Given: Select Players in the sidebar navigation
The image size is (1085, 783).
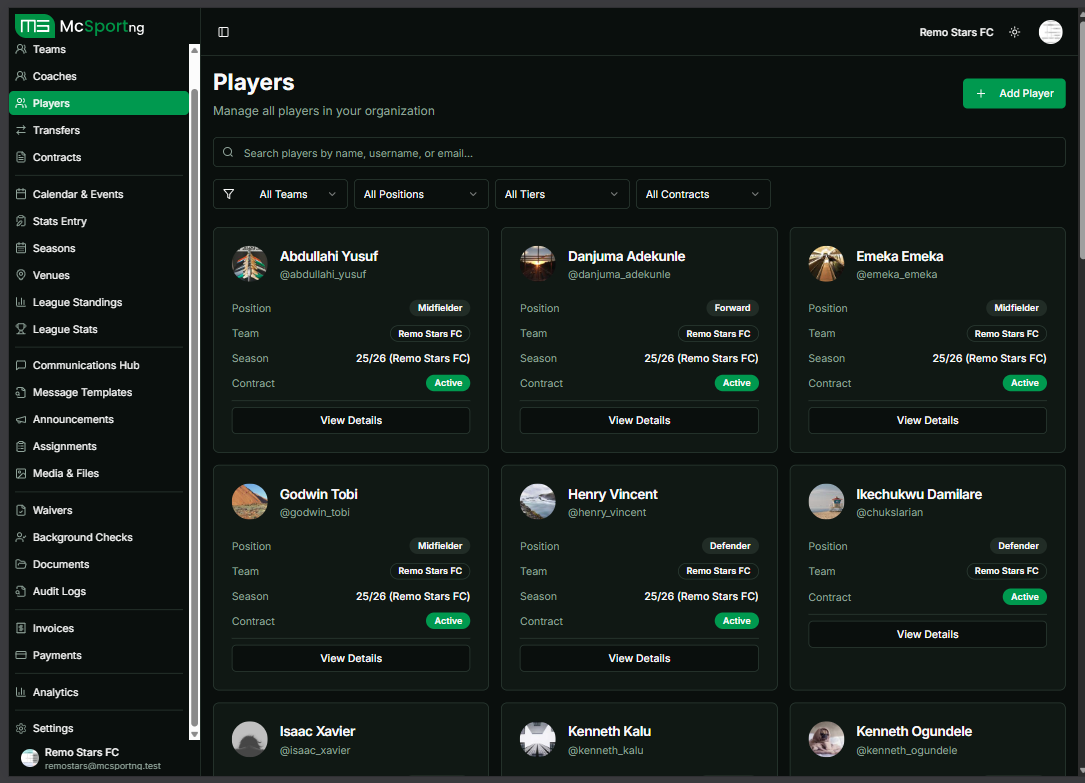Looking at the screenshot, I should [51, 103].
